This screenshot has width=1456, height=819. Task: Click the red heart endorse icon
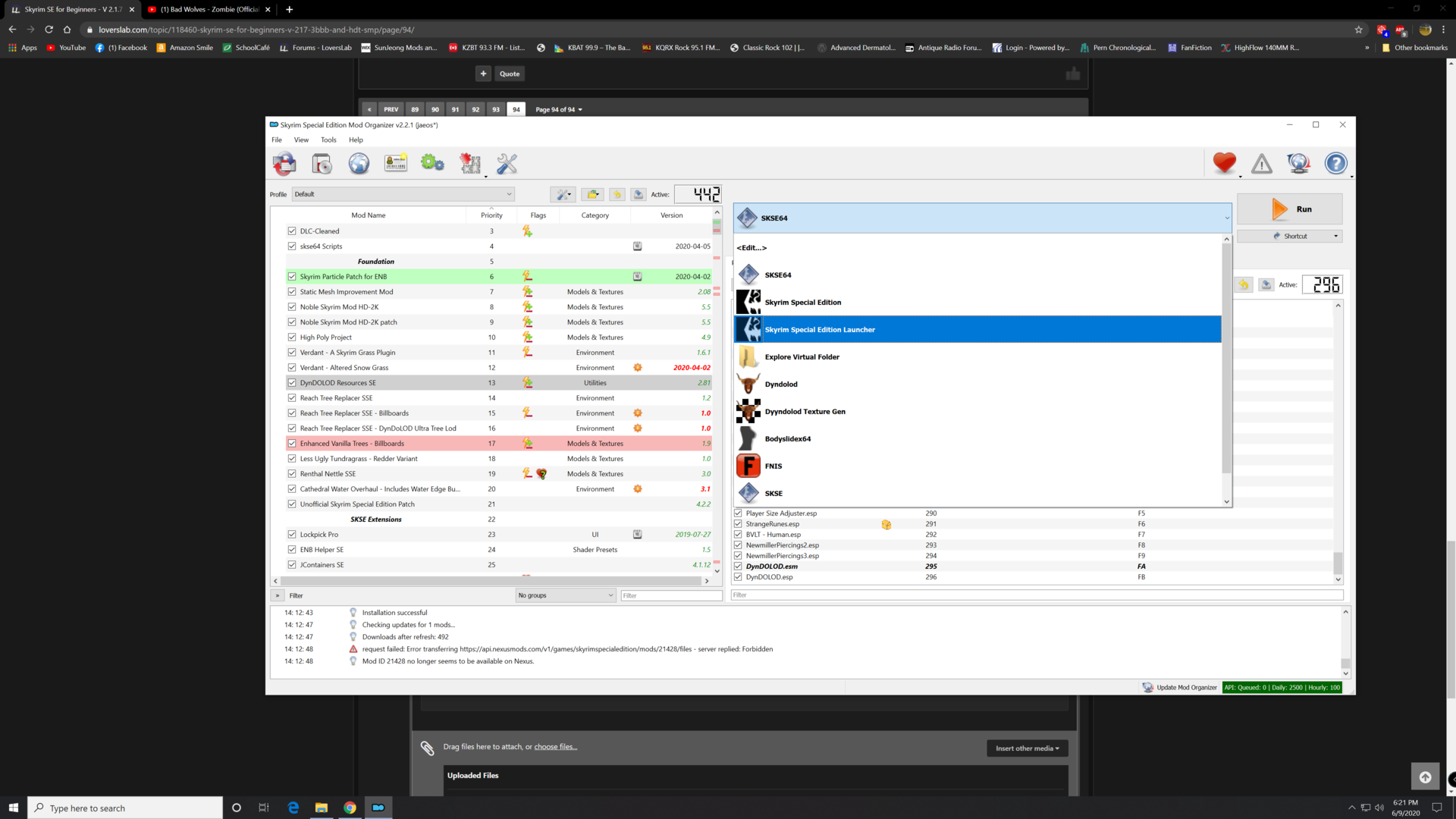pos(1224,163)
